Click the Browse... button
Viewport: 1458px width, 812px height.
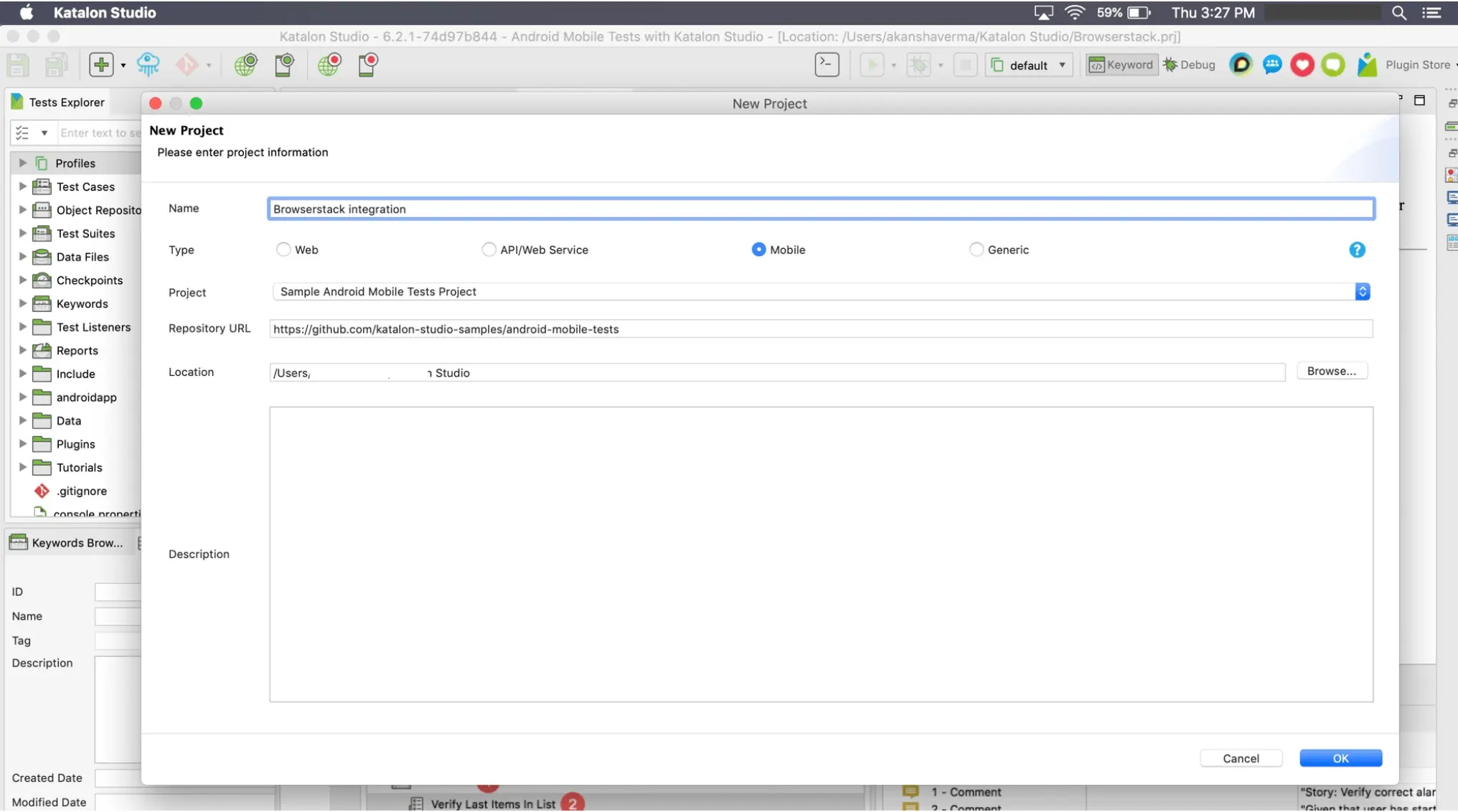[1331, 371]
